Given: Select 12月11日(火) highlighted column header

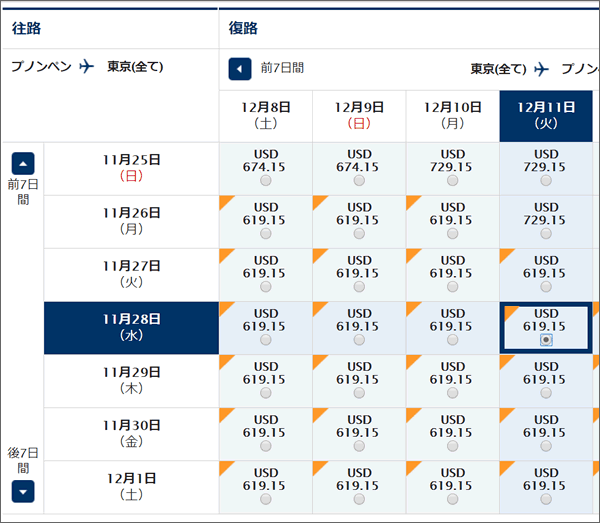Looking at the screenshot, I should [x=545, y=116].
